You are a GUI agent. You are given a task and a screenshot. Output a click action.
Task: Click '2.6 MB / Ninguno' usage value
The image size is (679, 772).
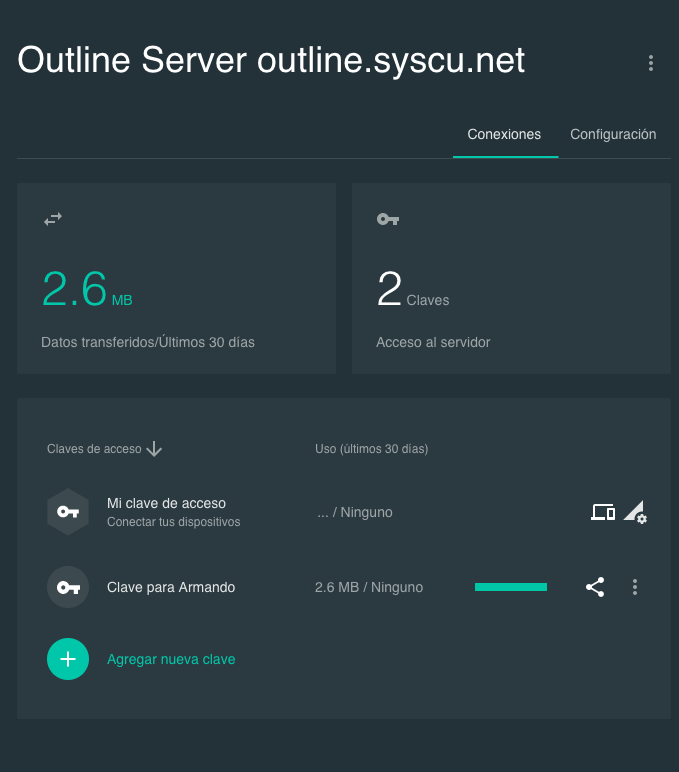(x=369, y=587)
